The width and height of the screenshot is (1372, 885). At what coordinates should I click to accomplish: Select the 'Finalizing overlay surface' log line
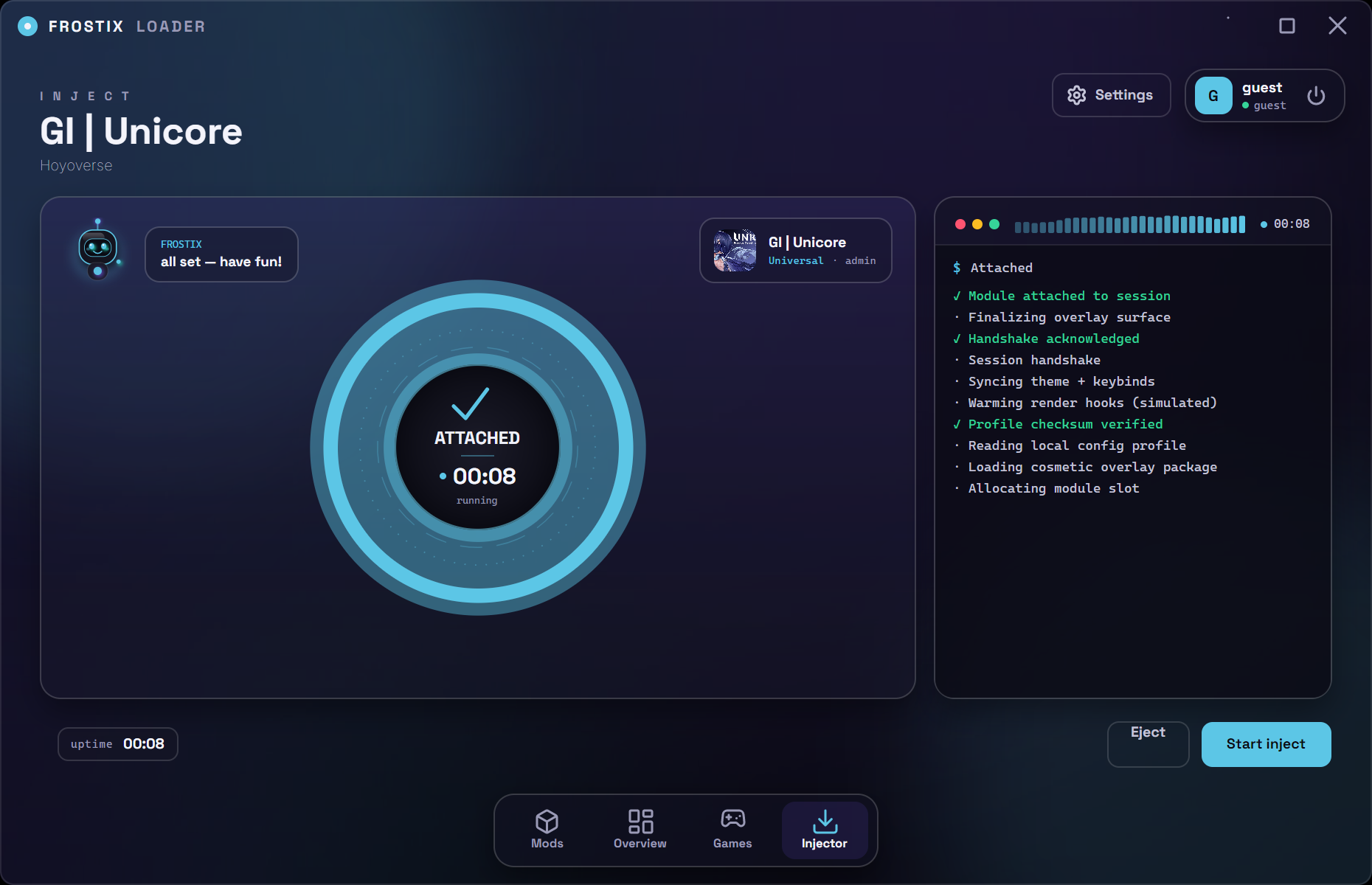click(x=1062, y=317)
